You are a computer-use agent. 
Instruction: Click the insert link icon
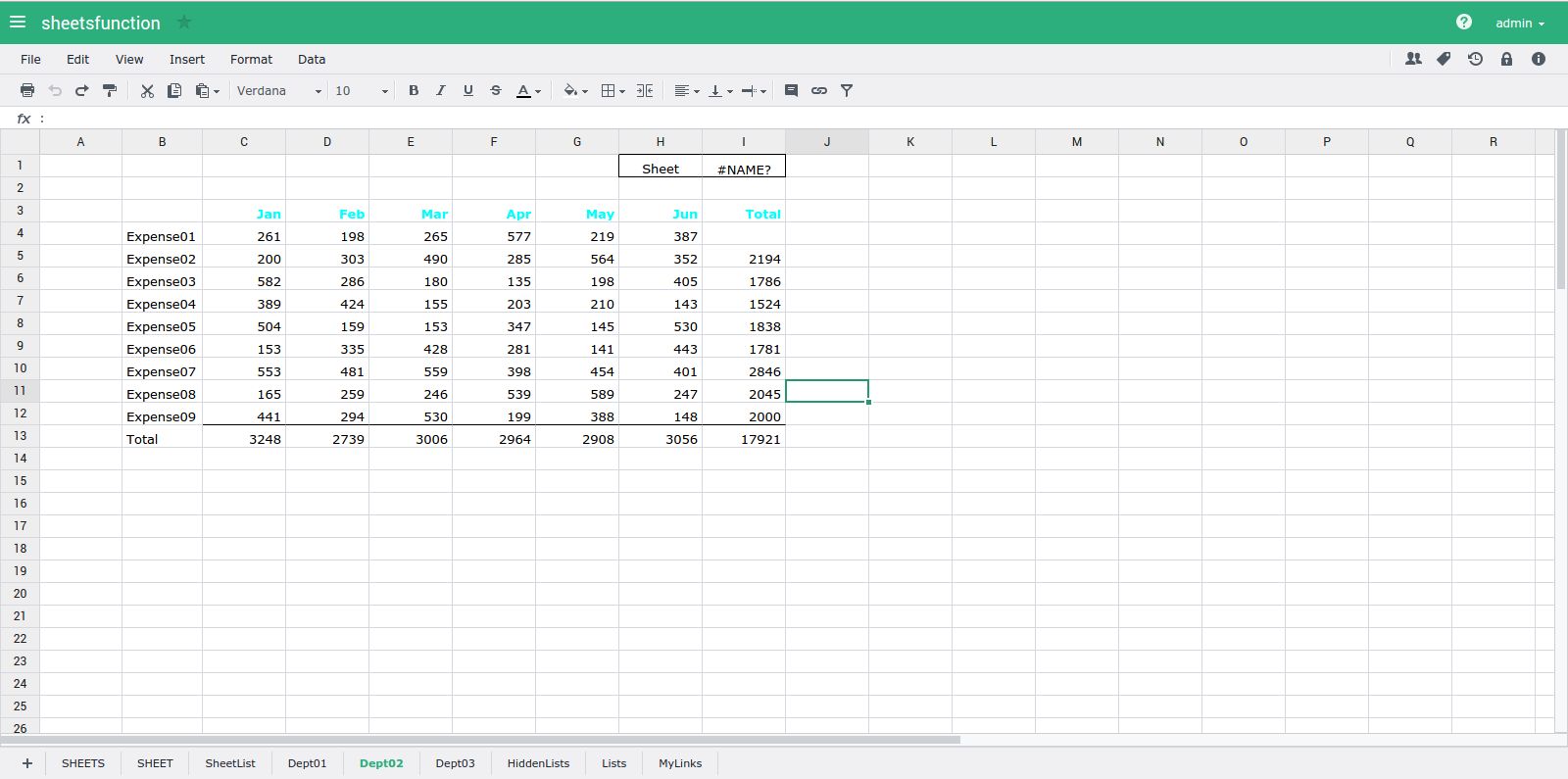[x=819, y=90]
